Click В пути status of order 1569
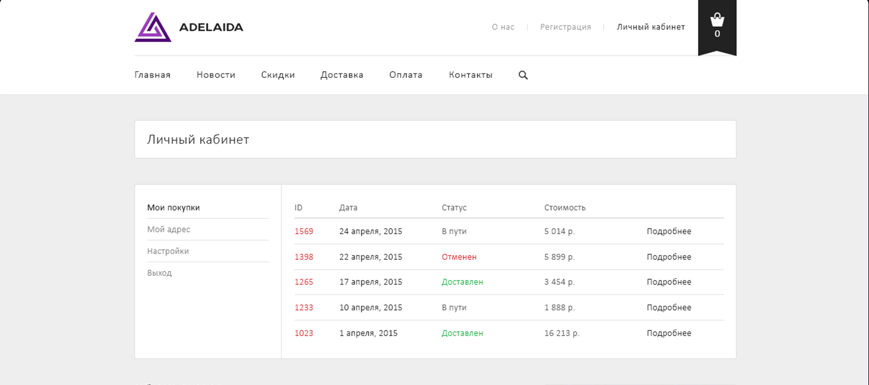Viewport: 869px width, 385px height. (x=454, y=232)
